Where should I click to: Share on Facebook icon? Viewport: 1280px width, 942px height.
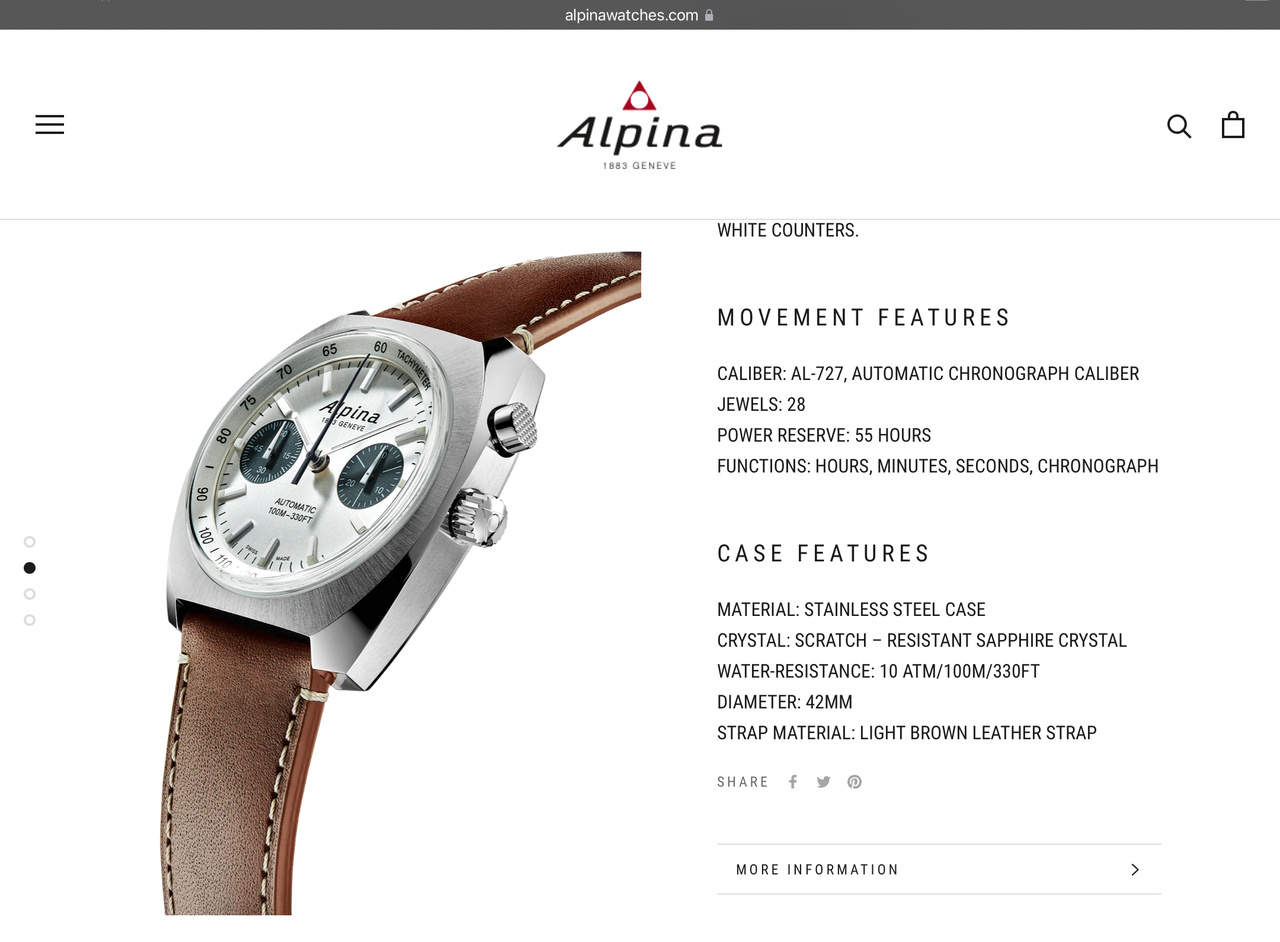793,782
